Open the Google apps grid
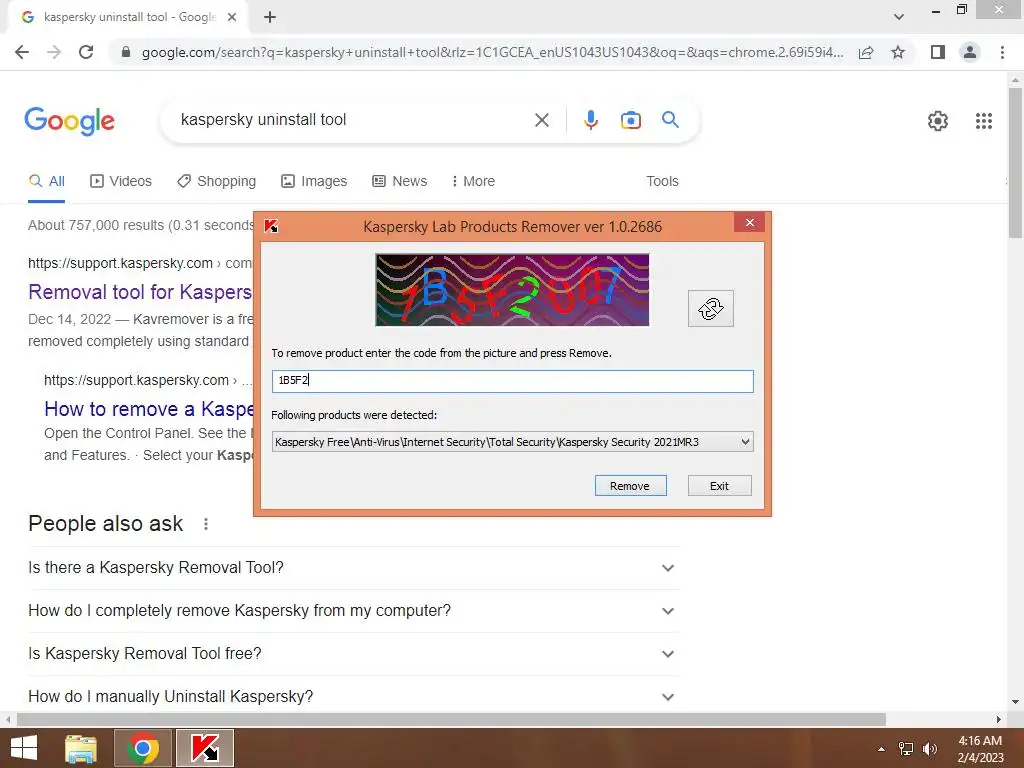 tap(984, 121)
